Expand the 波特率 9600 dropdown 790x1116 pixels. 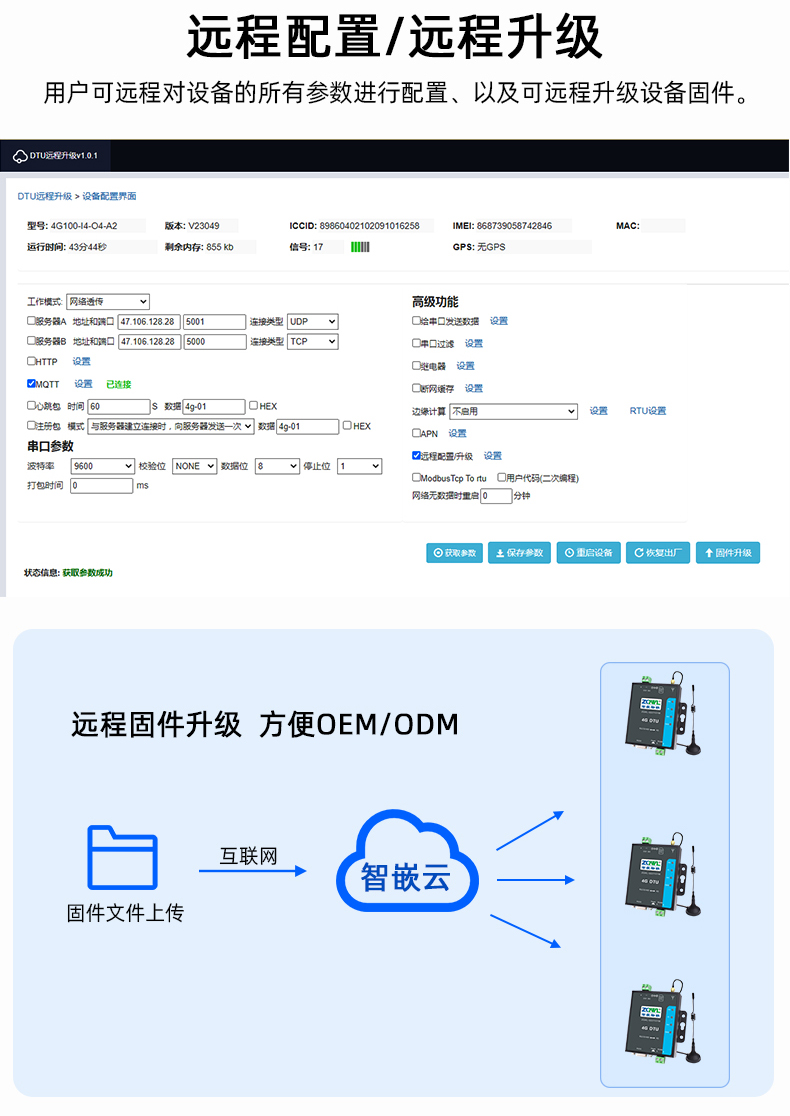103,466
